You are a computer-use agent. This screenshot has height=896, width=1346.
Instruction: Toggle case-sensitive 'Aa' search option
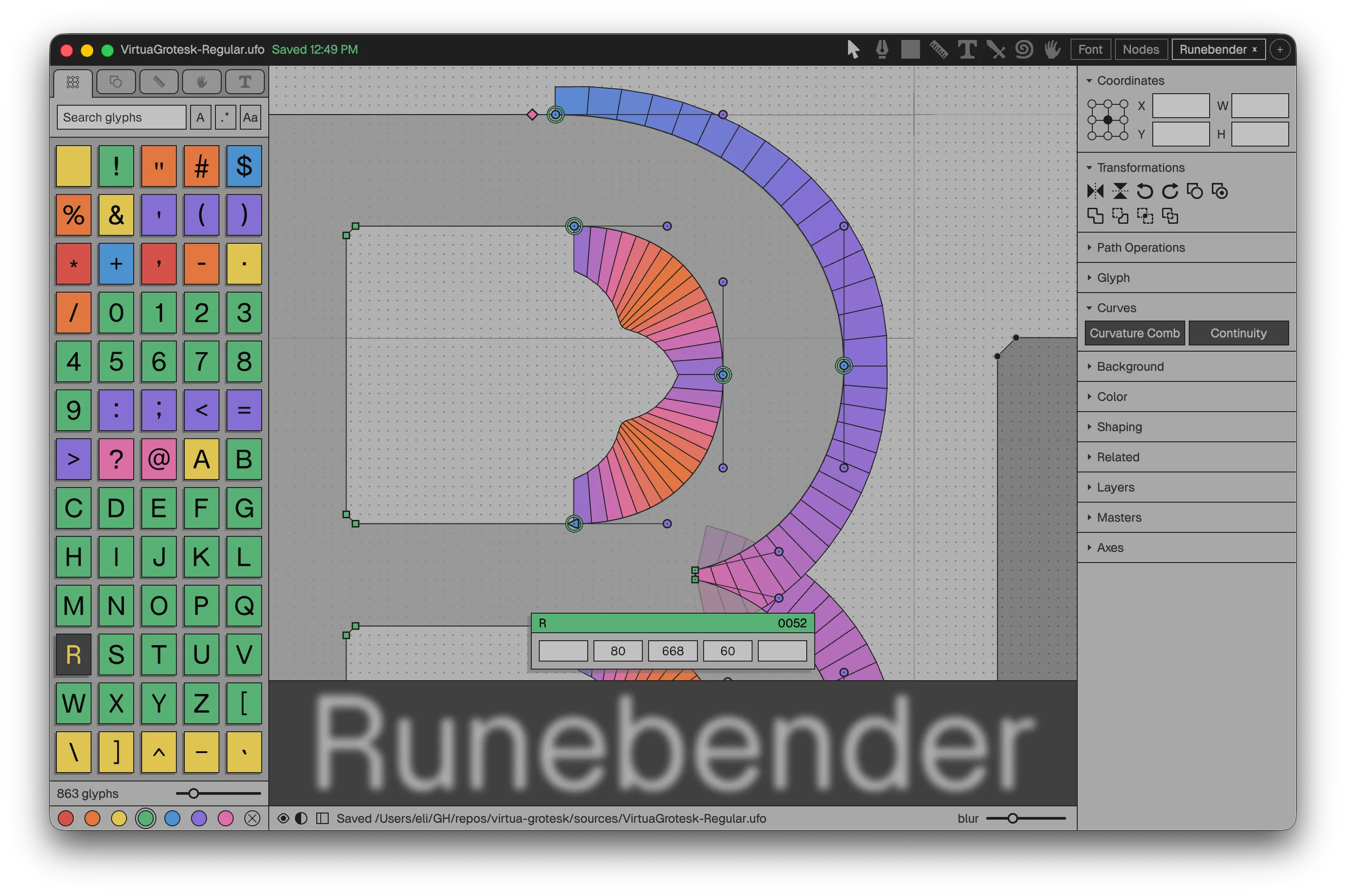tap(251, 117)
